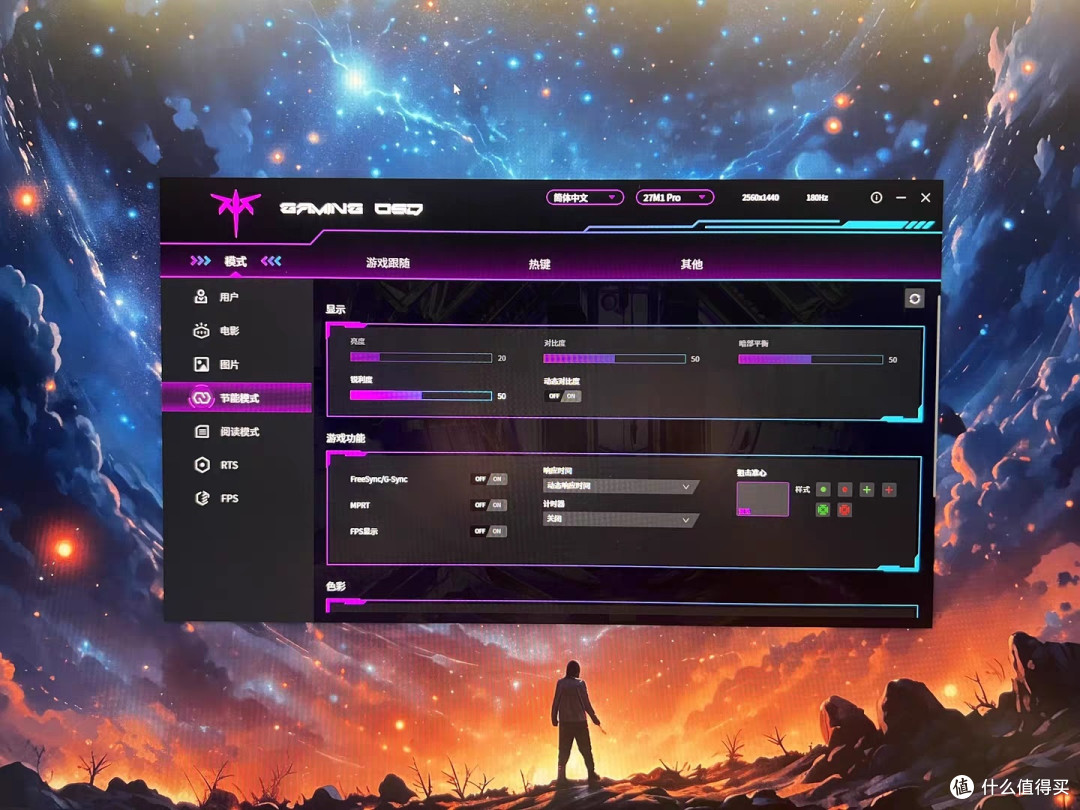Select the 图片 picture mode icon

[201, 364]
